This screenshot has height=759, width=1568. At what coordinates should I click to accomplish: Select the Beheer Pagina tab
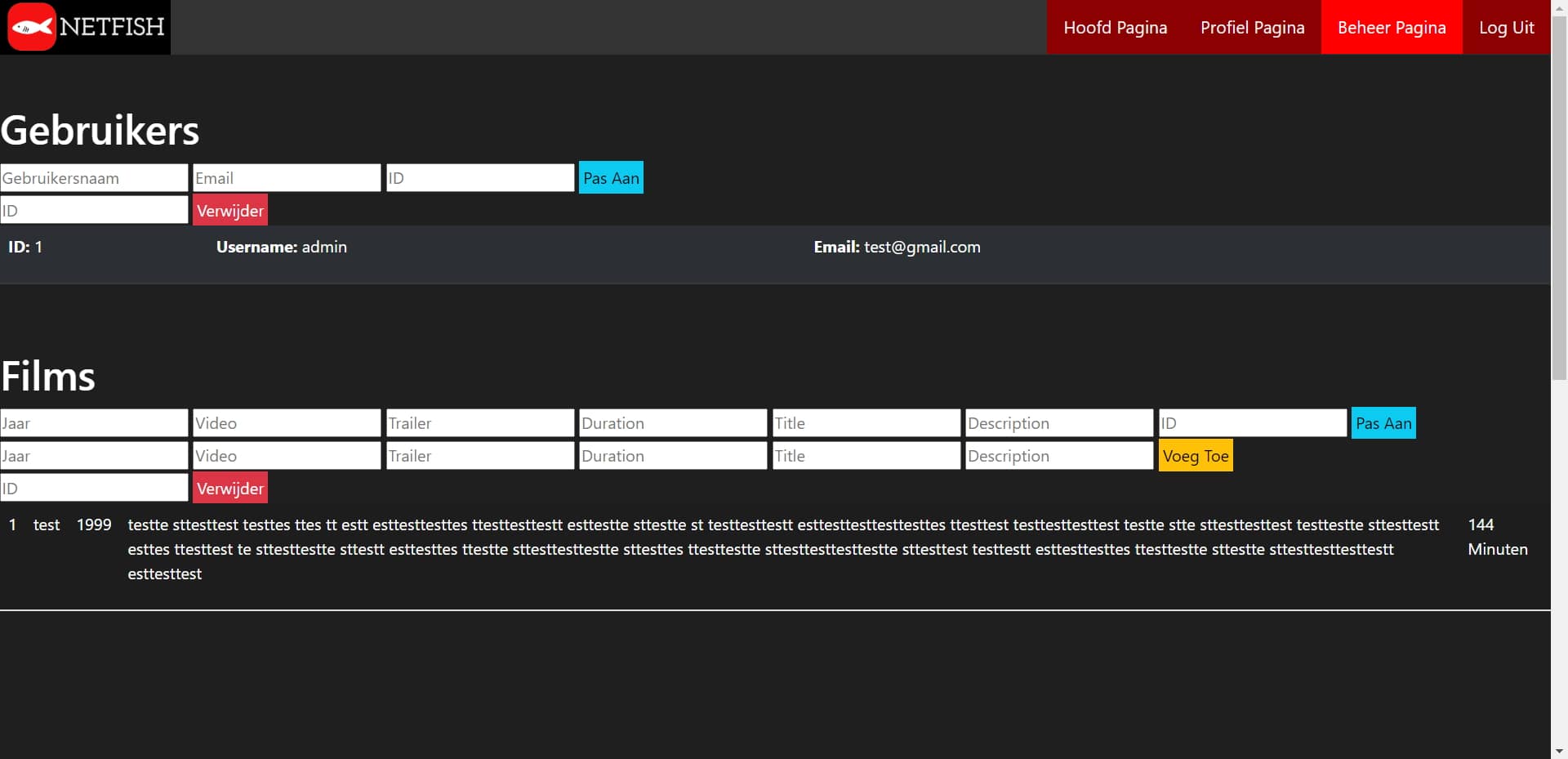1391,28
